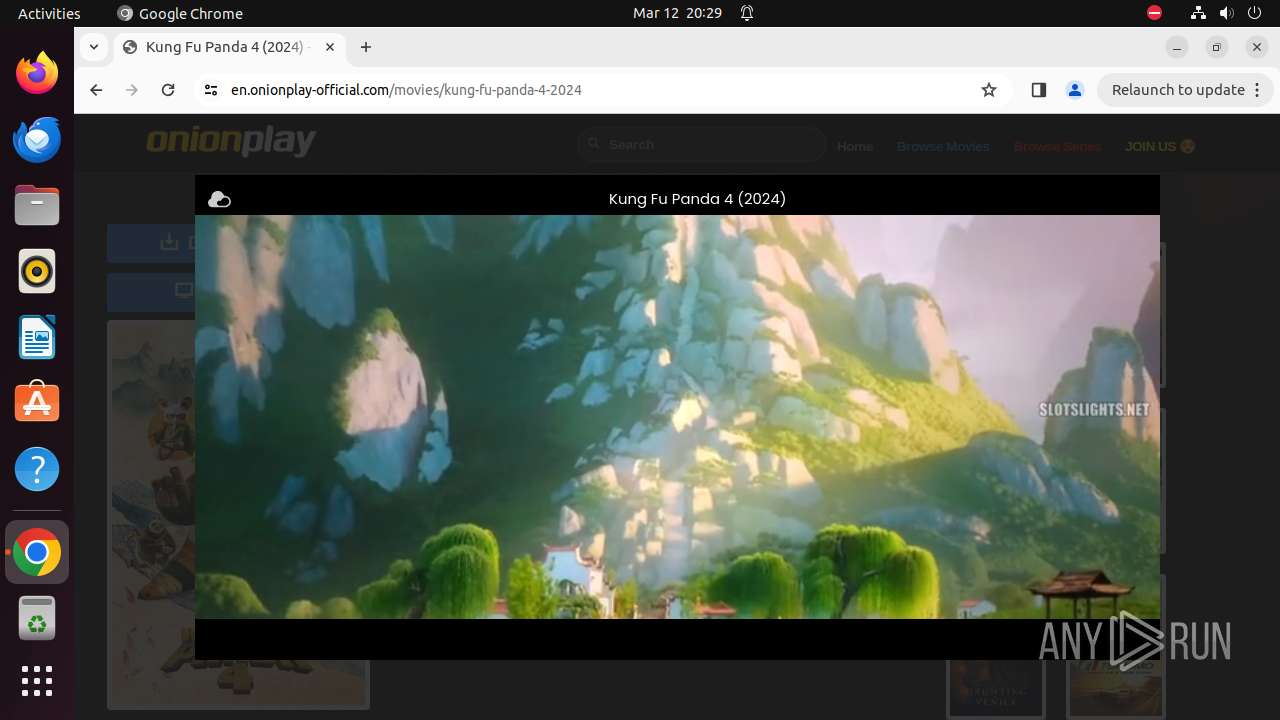
Task: Open the Help dock icon
Action: click(37, 469)
